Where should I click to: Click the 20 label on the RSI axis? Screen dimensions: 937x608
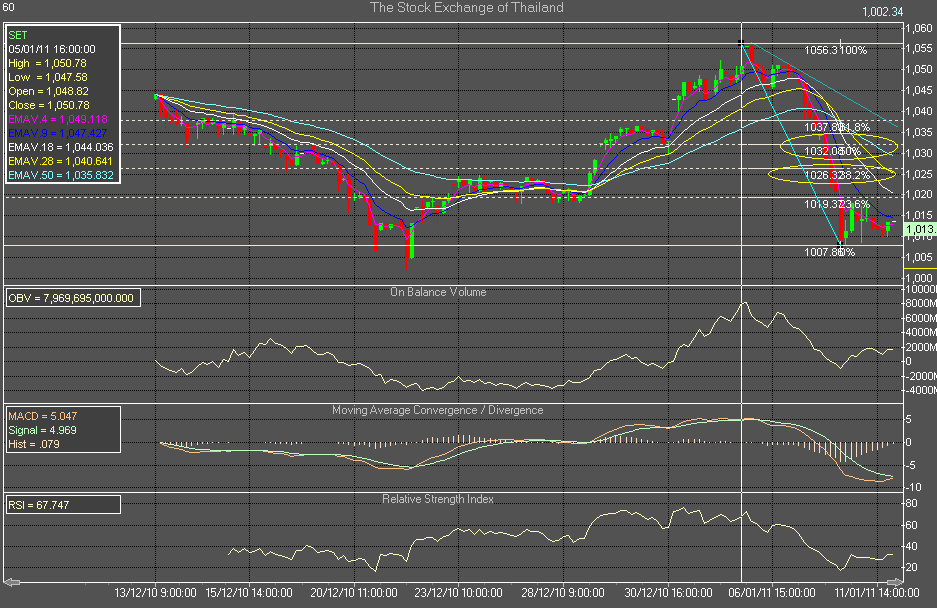[911, 567]
